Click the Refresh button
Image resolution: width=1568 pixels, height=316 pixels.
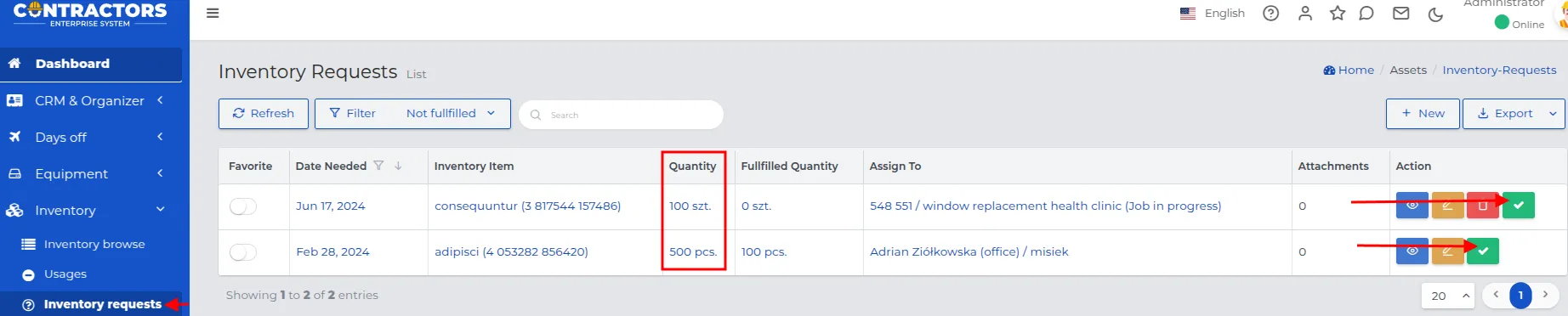pyautogui.click(x=263, y=114)
